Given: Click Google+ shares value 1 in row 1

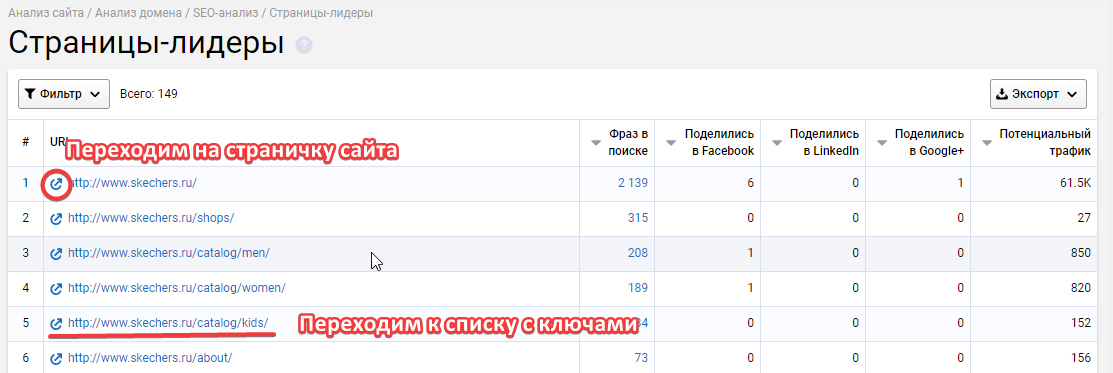Looking at the screenshot, I should tap(960, 183).
